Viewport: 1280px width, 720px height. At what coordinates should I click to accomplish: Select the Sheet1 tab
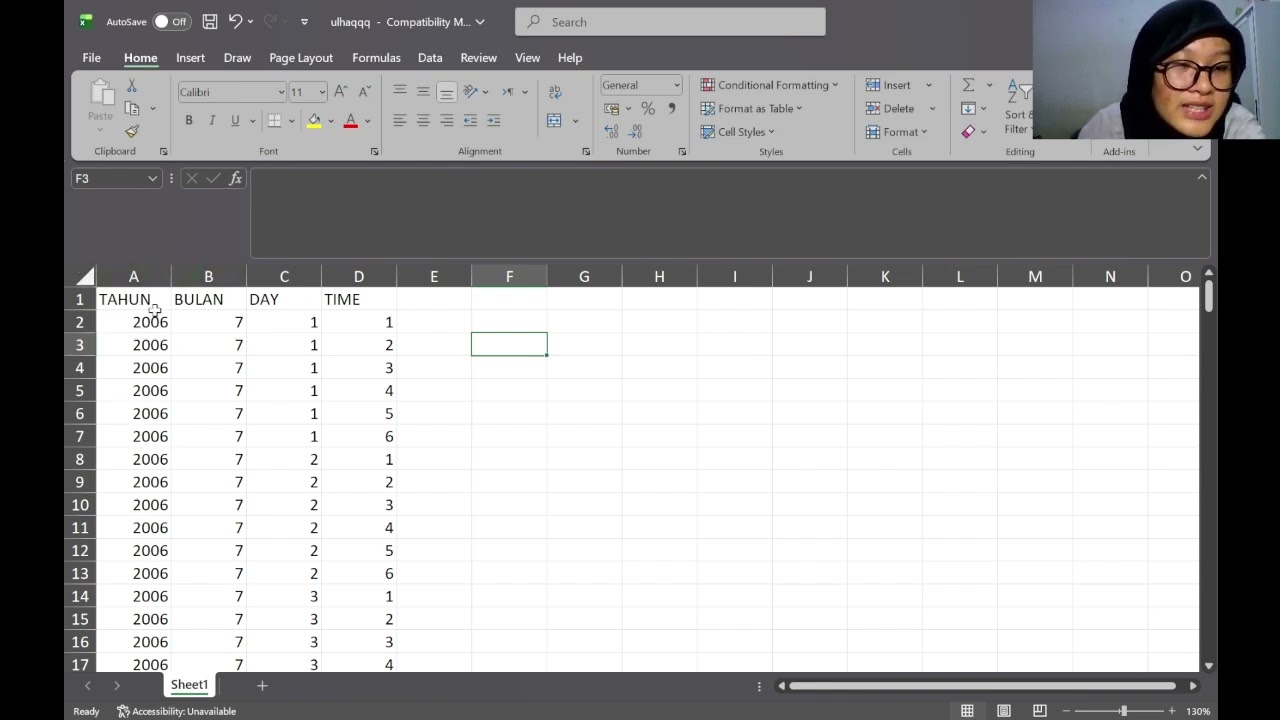[x=189, y=685]
